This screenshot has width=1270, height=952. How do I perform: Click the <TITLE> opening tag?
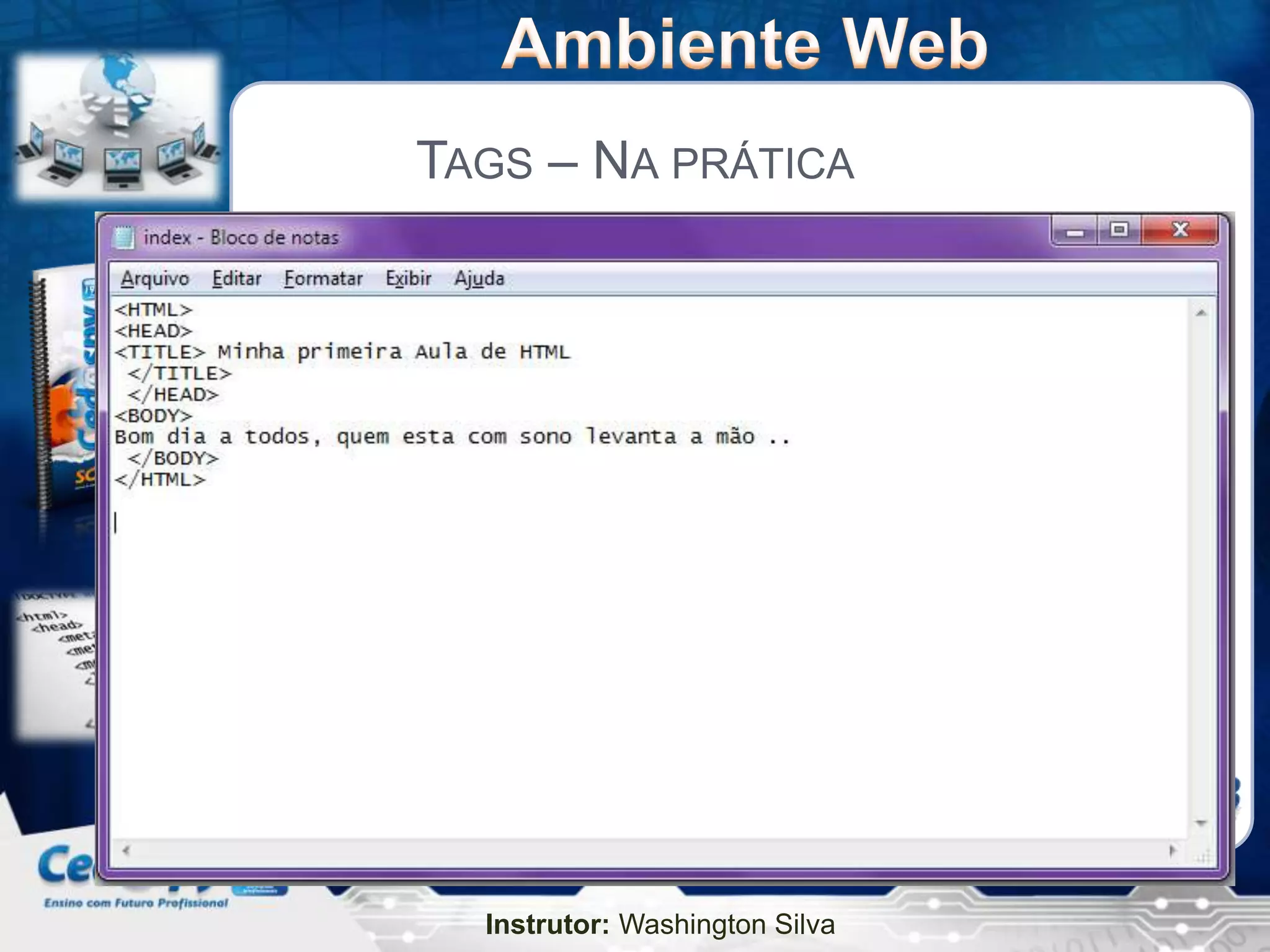160,352
